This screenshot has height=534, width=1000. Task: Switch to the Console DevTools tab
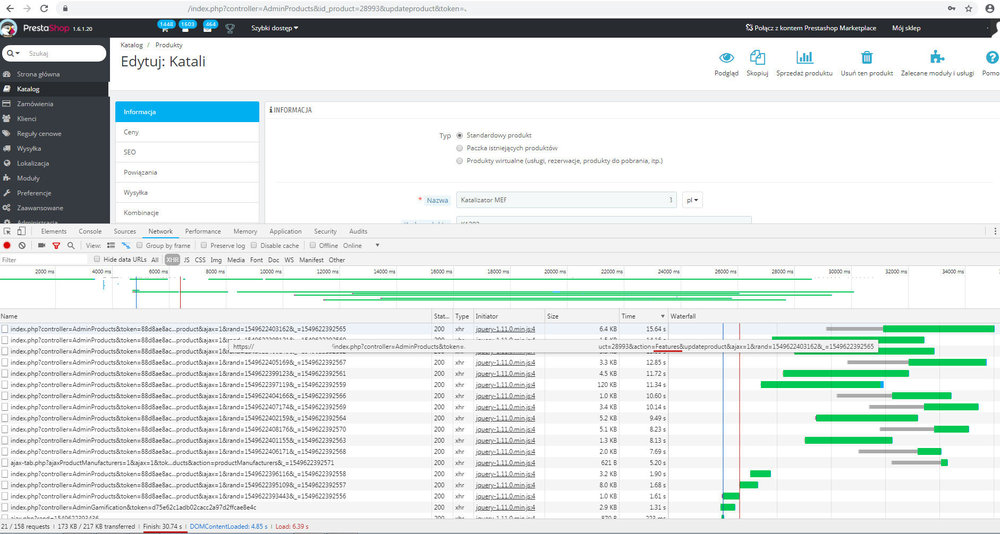click(x=90, y=231)
